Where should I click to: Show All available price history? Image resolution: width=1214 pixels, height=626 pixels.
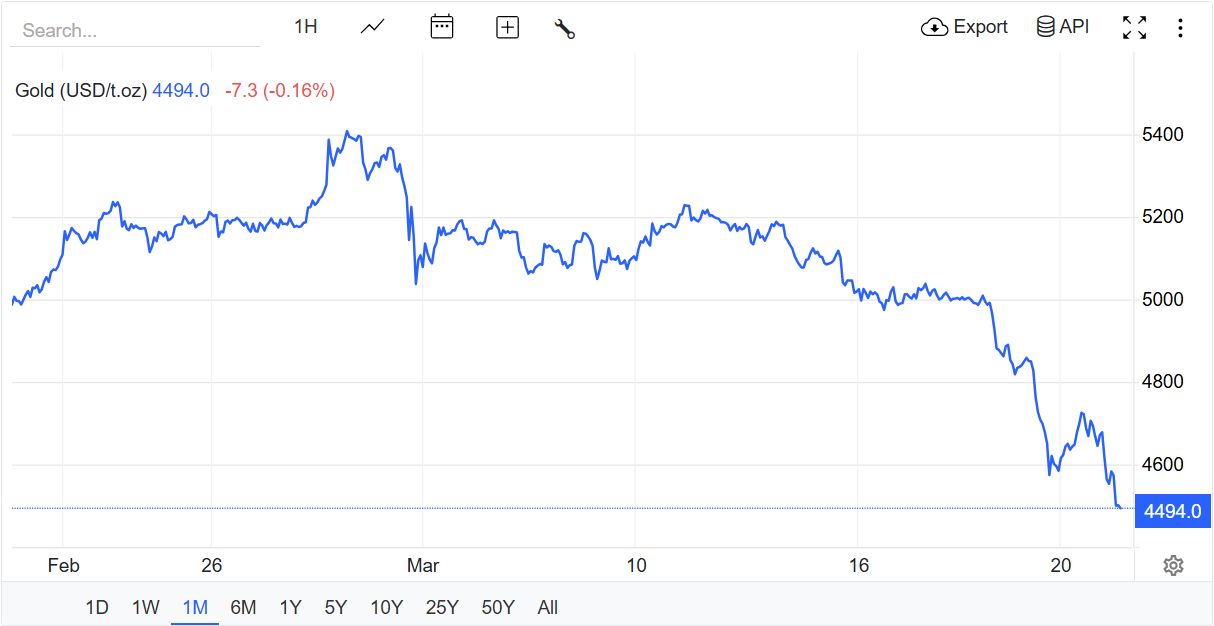coord(548,607)
